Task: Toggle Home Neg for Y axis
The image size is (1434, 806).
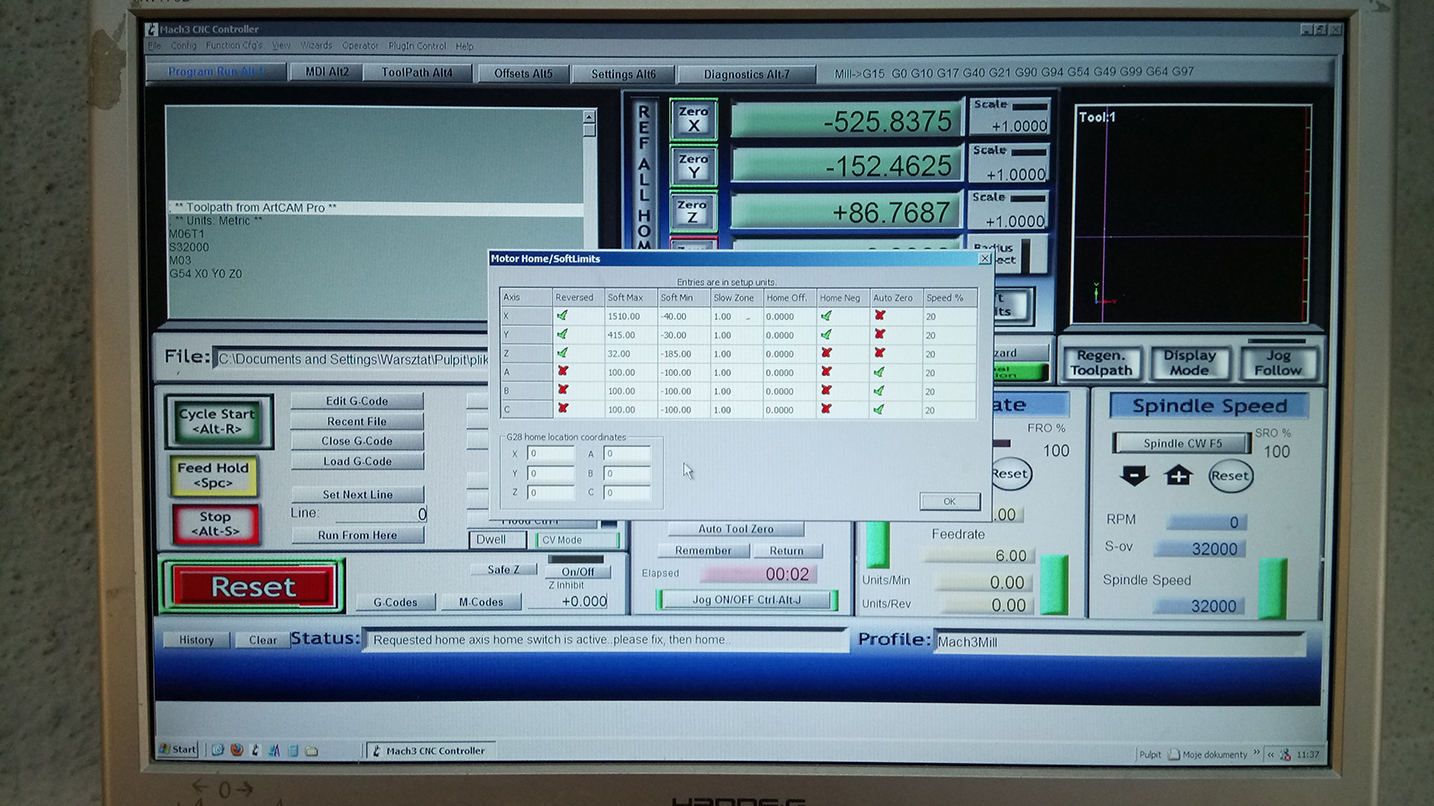Action: pyautogui.click(x=826, y=335)
